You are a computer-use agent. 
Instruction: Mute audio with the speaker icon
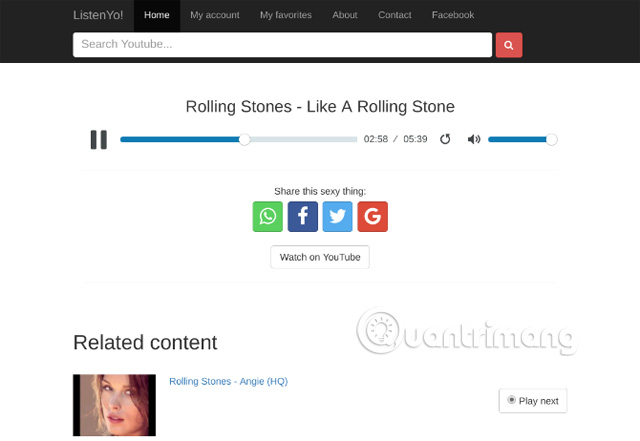473,139
